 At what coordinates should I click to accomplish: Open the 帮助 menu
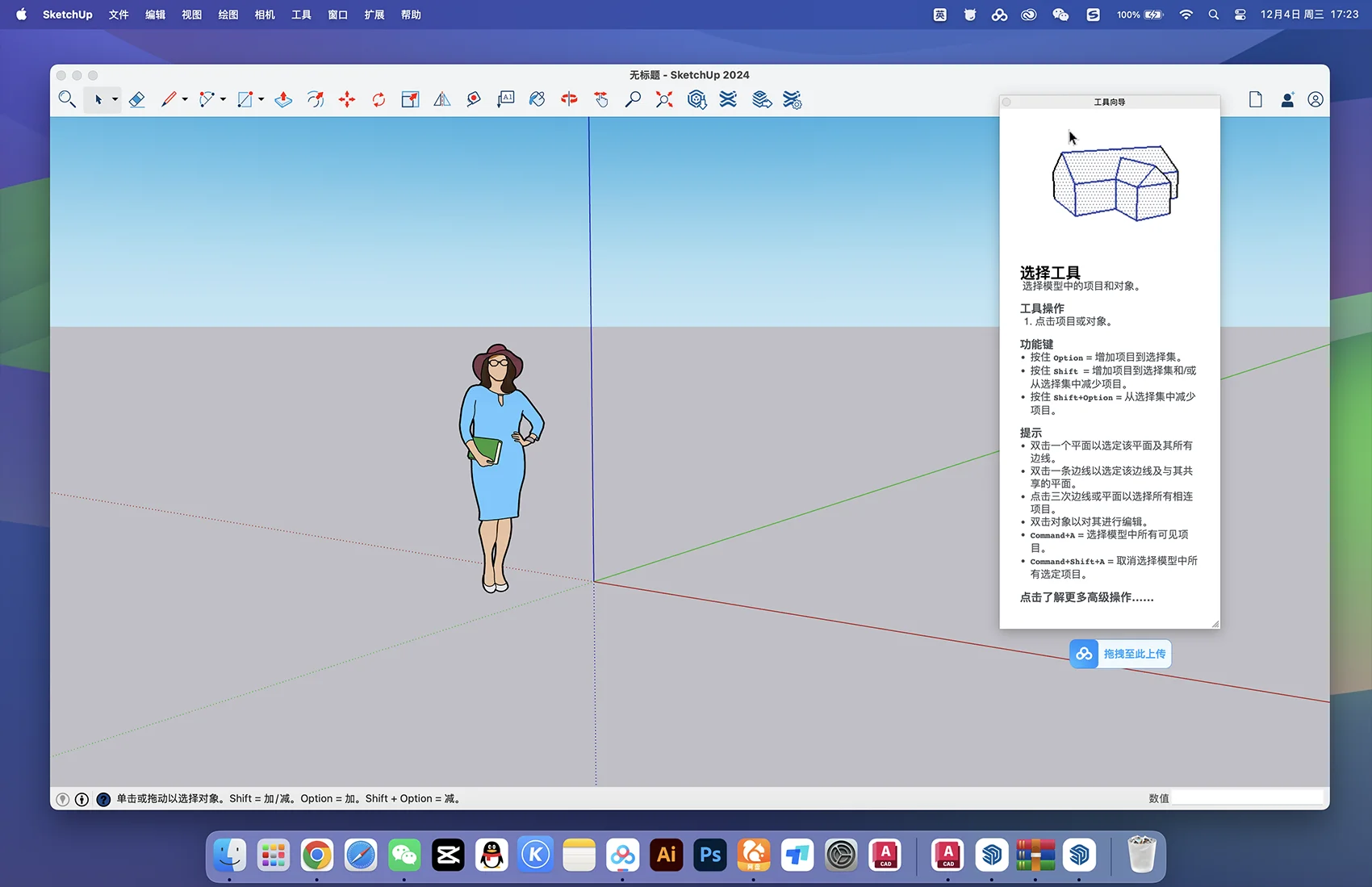(411, 15)
